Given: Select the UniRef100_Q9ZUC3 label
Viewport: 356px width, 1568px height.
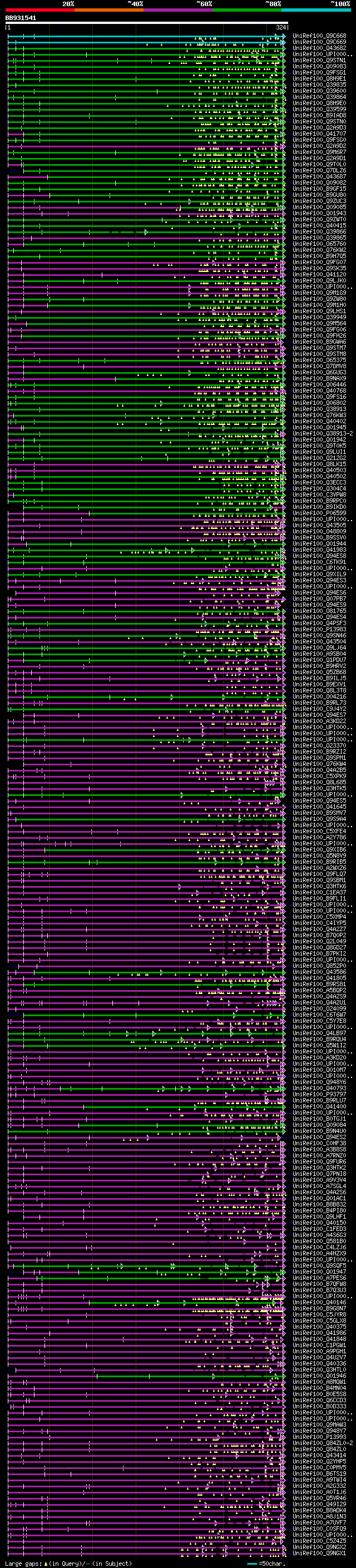Looking at the screenshot, I should (x=319, y=201).
